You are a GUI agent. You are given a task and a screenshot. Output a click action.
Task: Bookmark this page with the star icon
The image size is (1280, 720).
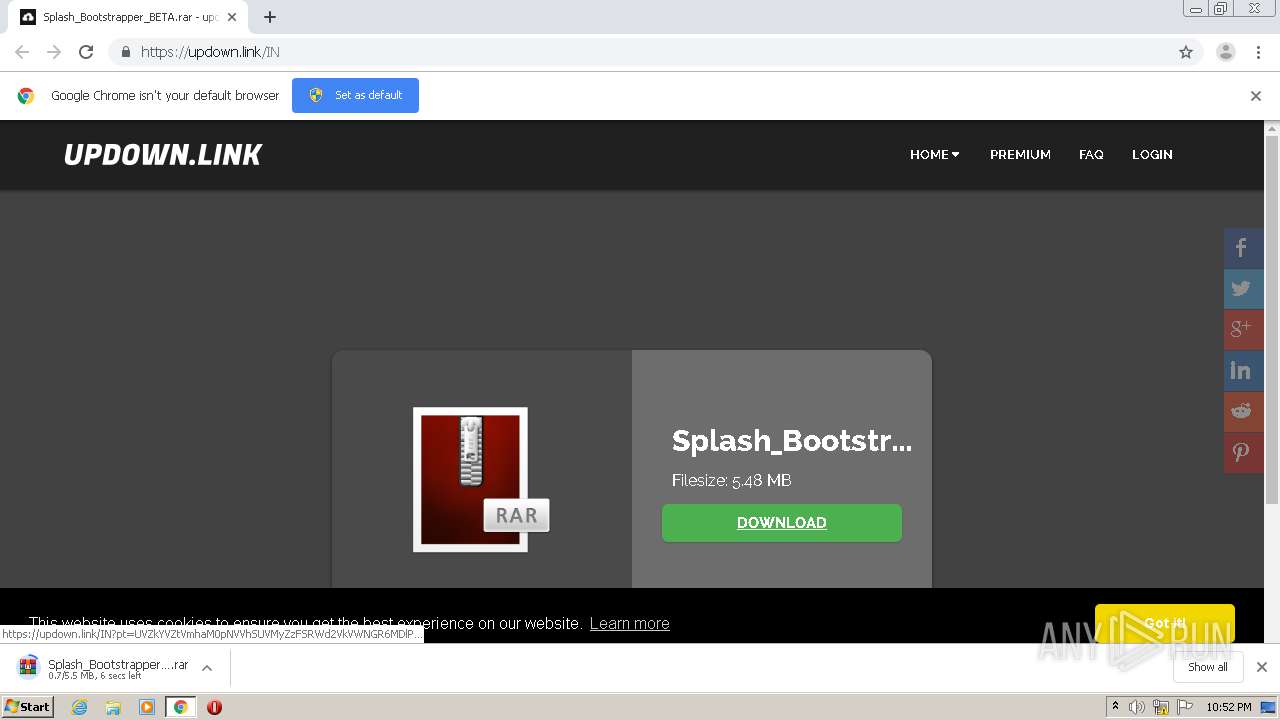(x=1186, y=52)
